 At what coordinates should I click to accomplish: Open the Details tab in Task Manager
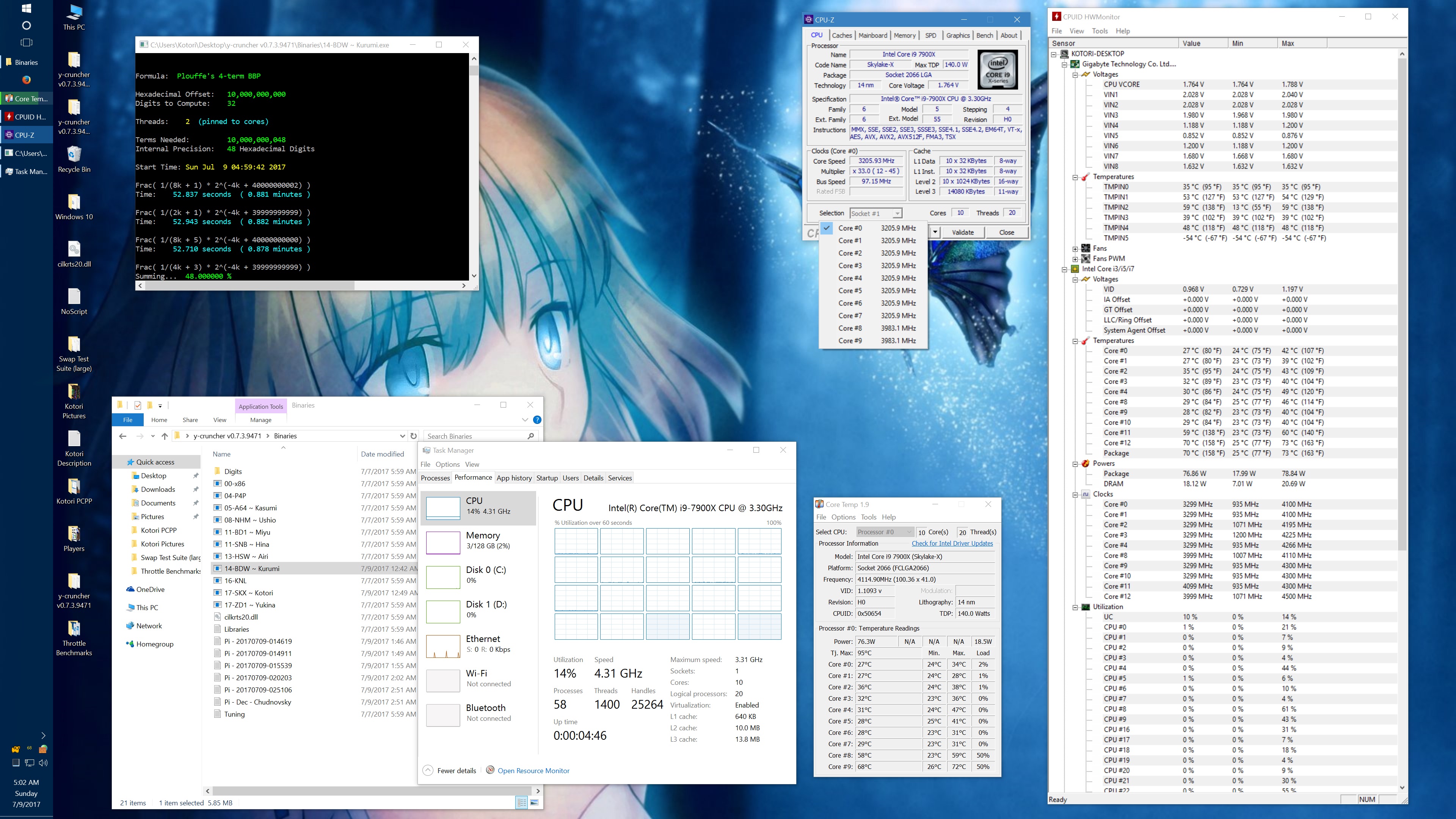click(593, 478)
